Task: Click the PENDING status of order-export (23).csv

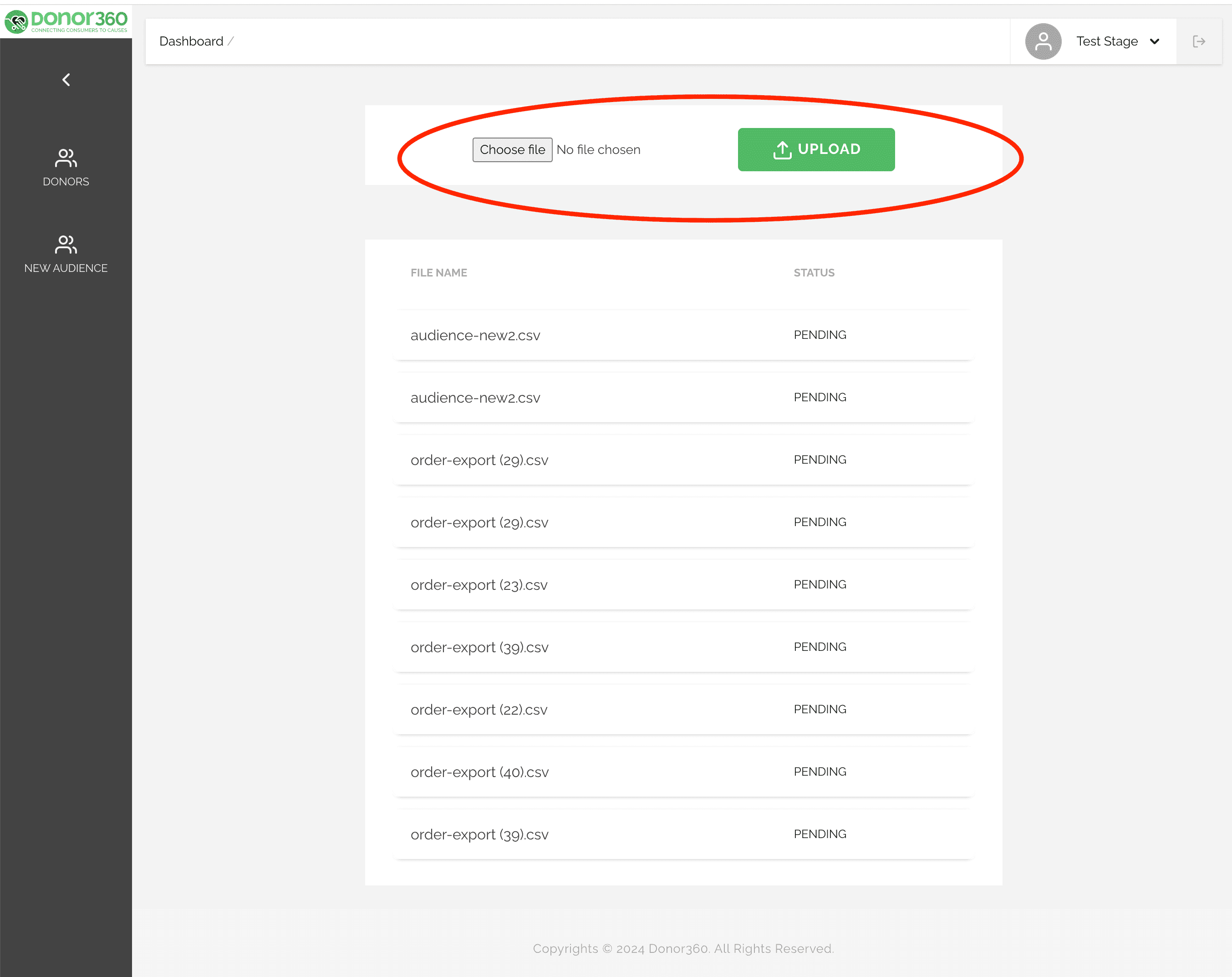Action: click(x=820, y=584)
